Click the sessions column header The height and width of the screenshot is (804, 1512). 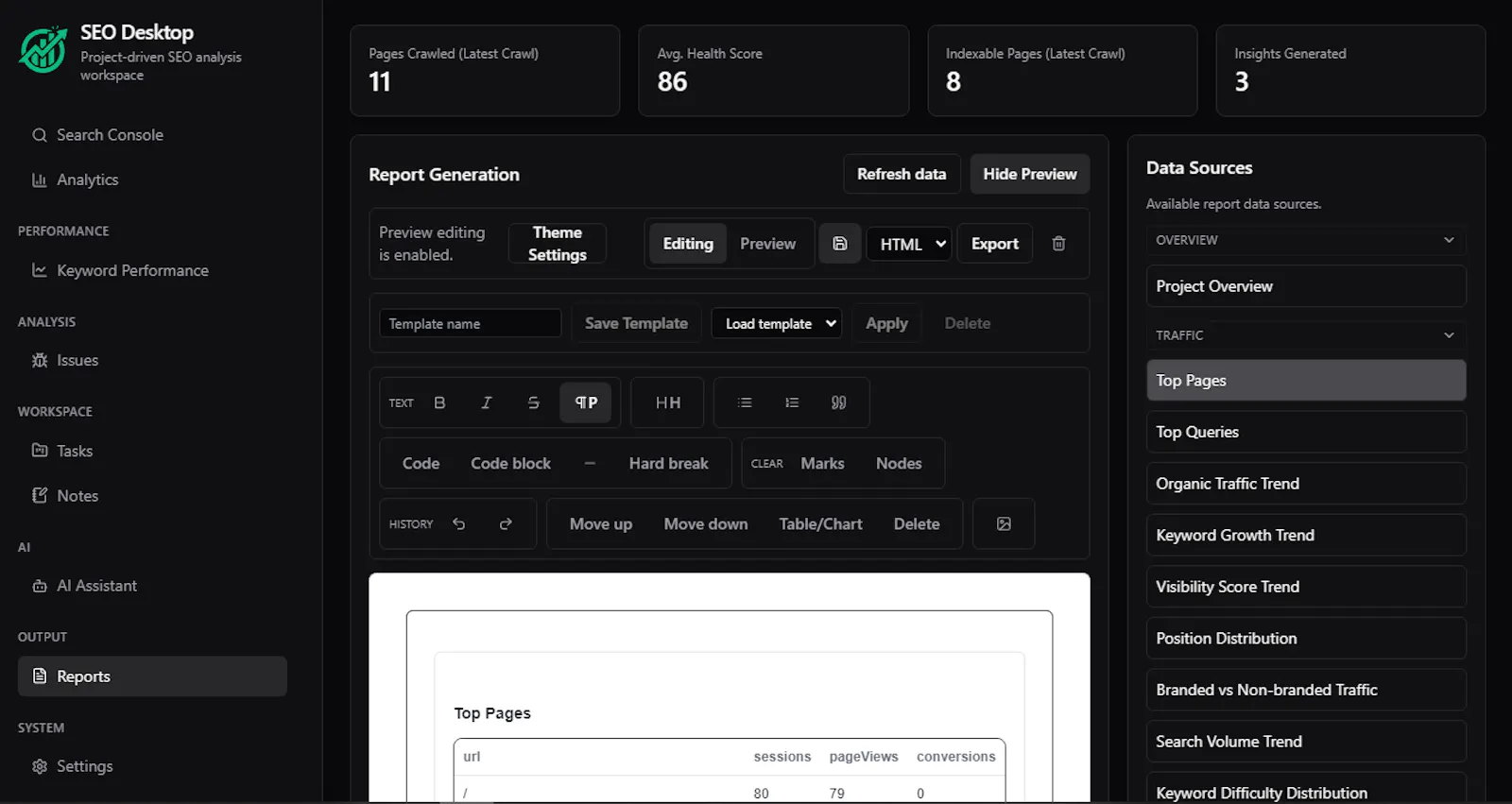[782, 757]
